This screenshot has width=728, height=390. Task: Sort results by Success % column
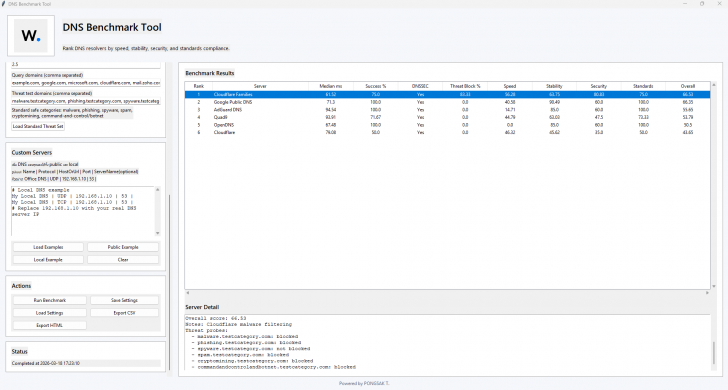coord(376,86)
